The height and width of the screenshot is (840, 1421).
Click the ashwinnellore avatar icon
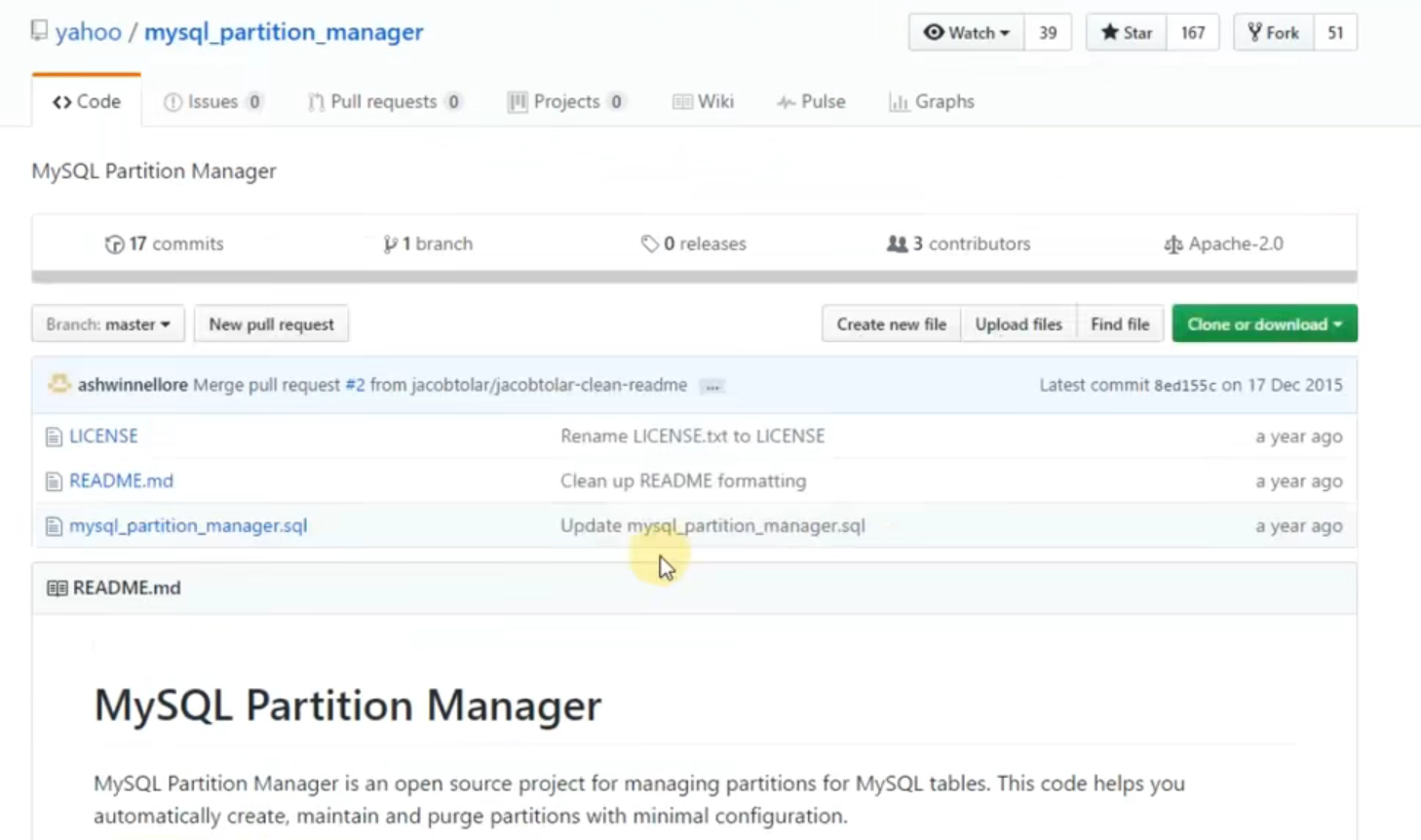click(x=59, y=385)
